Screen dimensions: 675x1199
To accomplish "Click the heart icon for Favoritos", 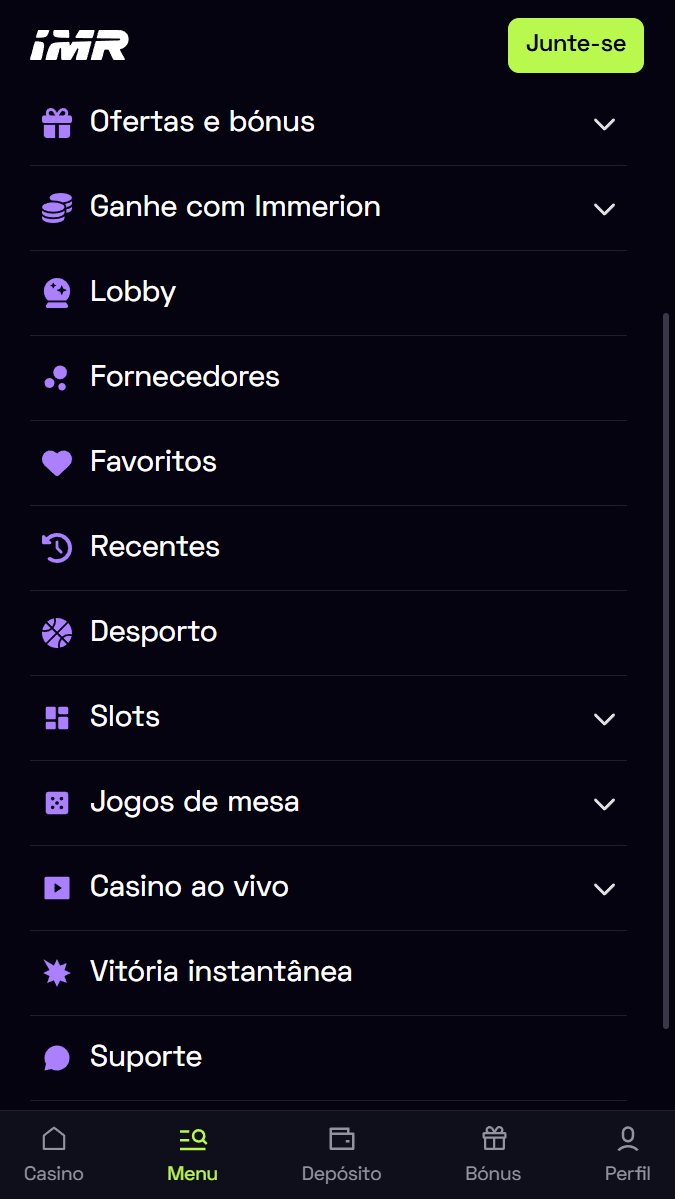I will tap(57, 462).
